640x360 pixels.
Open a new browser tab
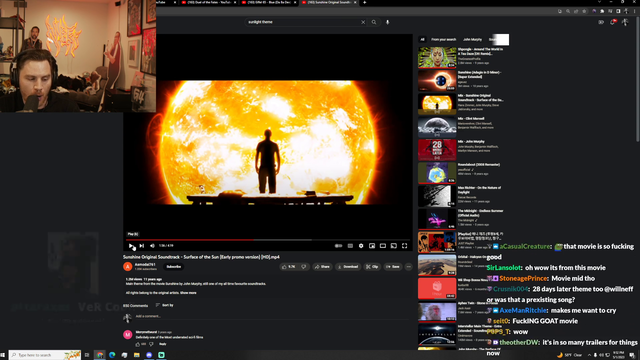(364, 2)
